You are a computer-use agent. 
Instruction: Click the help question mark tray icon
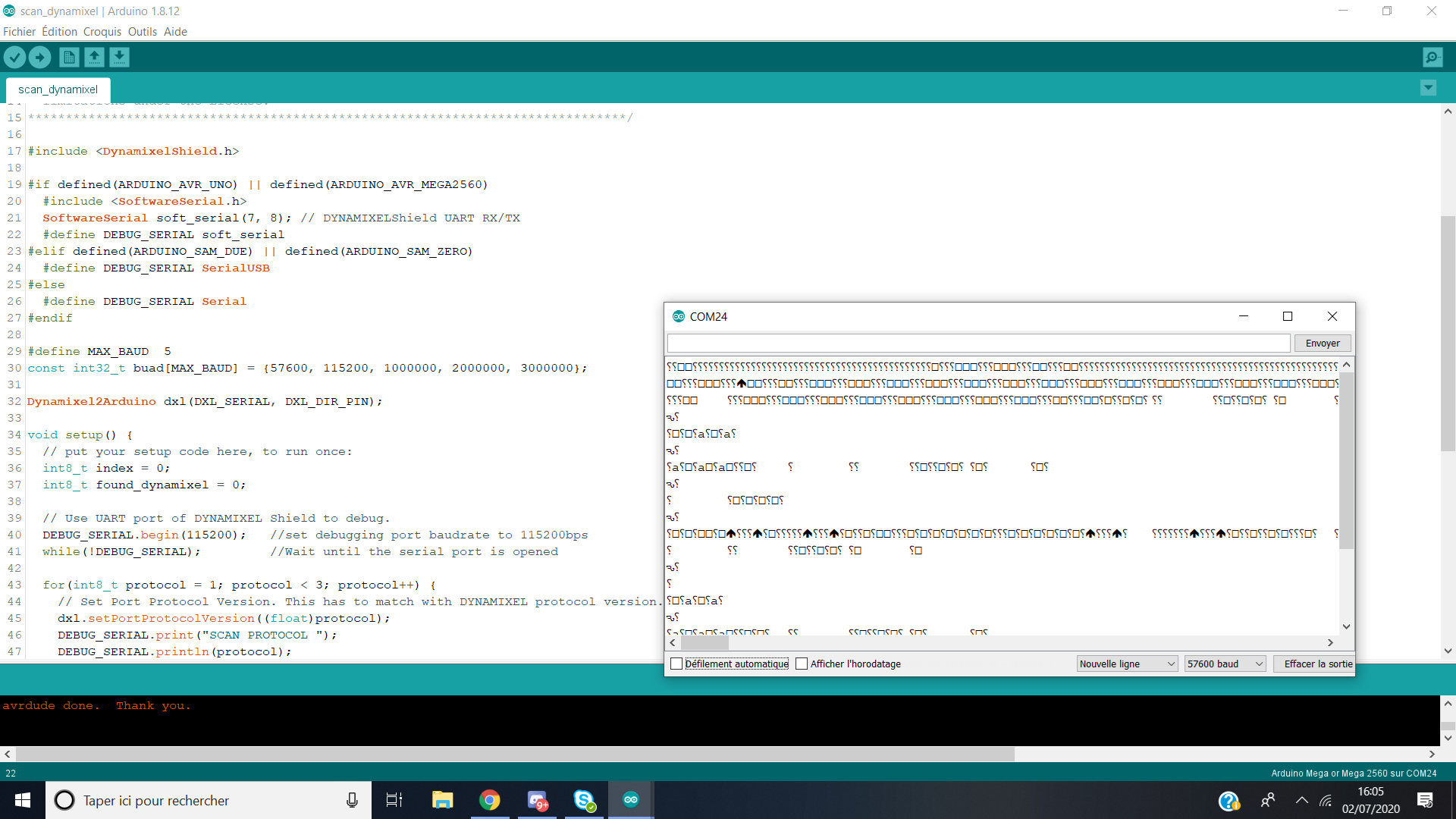click(x=1228, y=800)
